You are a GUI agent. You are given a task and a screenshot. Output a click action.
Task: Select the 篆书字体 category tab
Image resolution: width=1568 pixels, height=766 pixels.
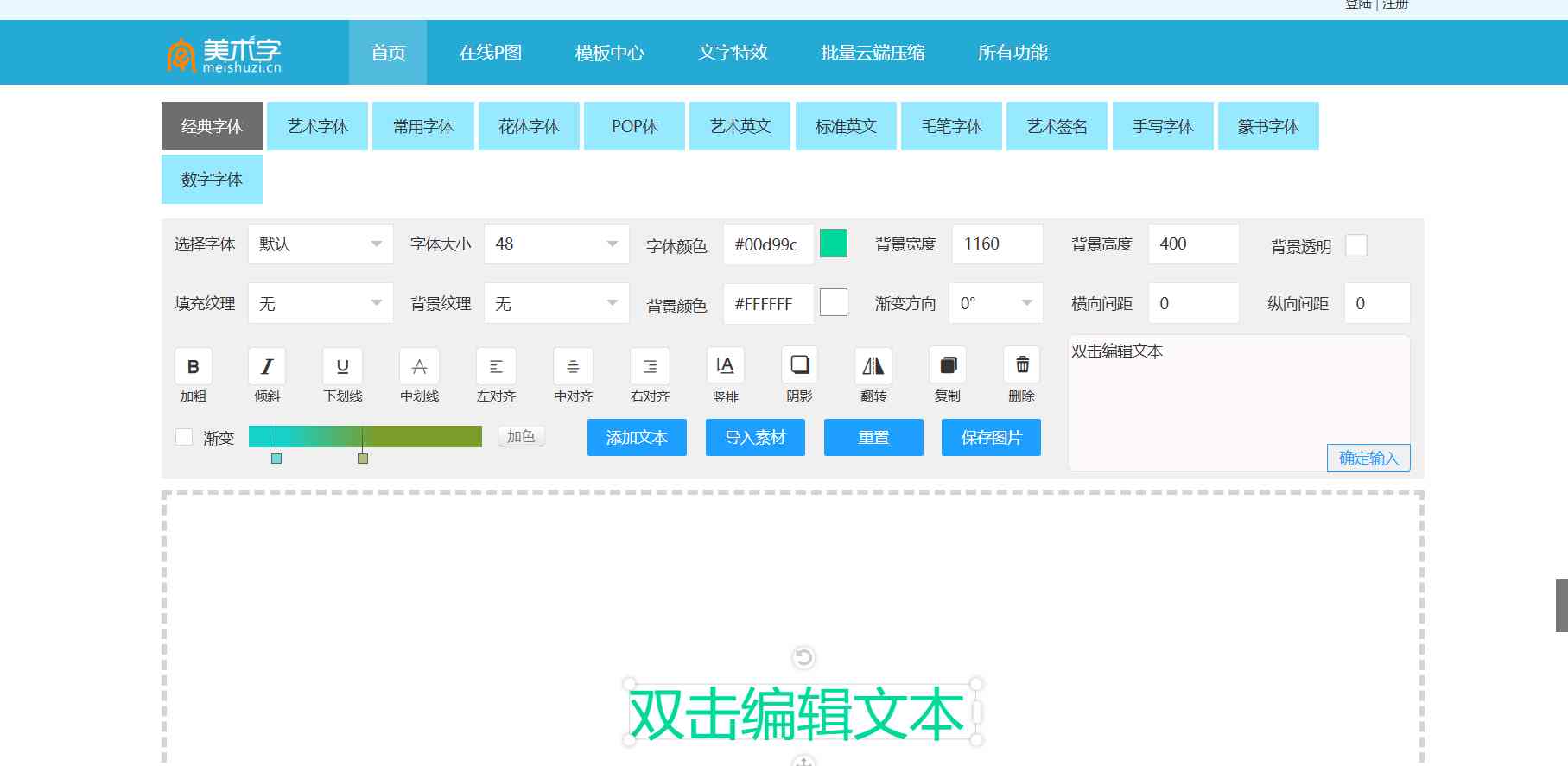point(1268,126)
